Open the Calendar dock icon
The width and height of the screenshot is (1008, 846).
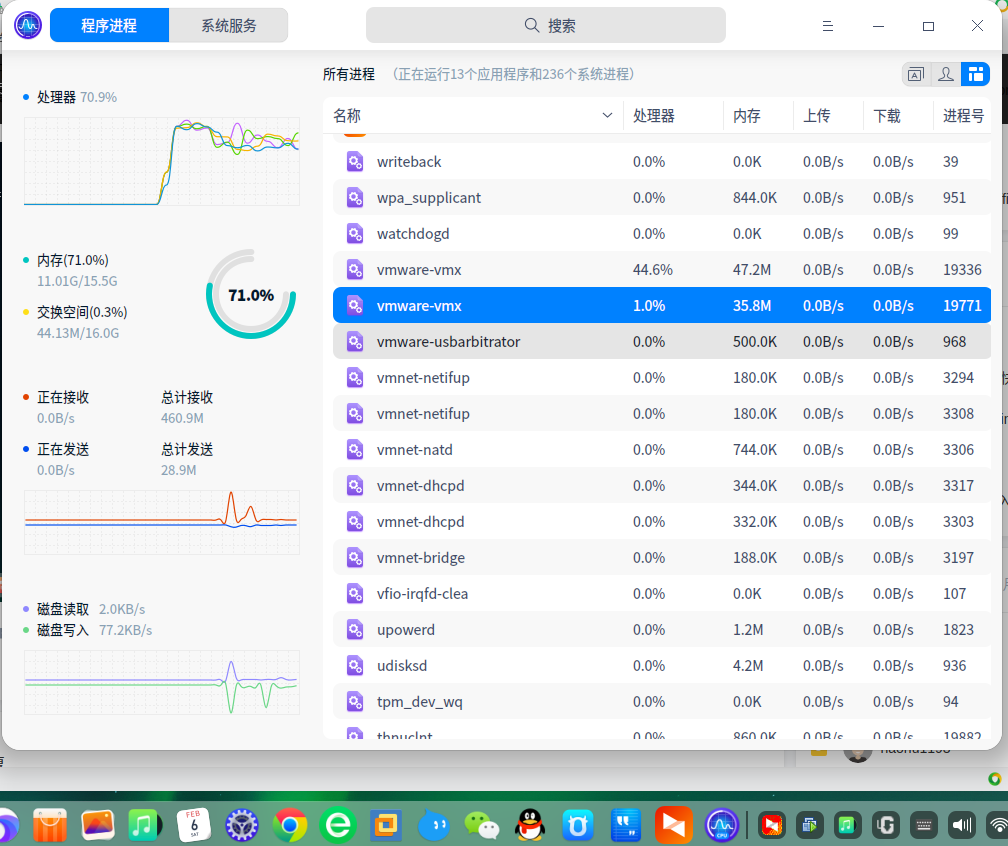tap(194, 825)
